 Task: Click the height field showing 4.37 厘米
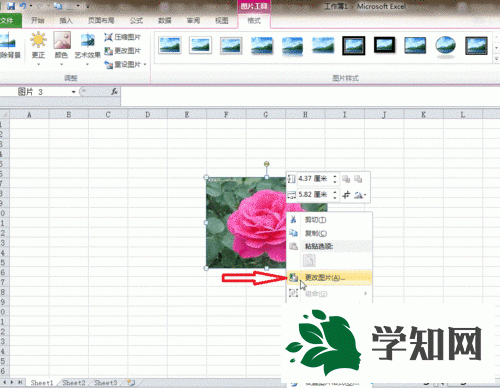315,179
